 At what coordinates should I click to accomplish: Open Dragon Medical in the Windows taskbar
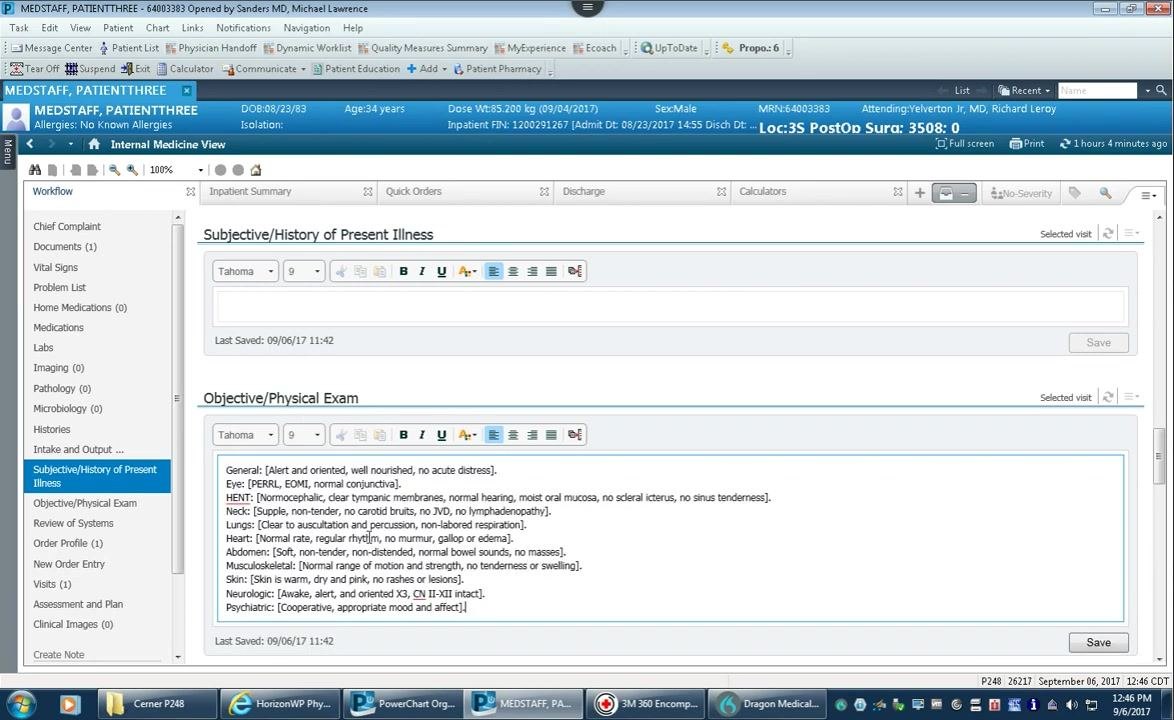point(769,704)
